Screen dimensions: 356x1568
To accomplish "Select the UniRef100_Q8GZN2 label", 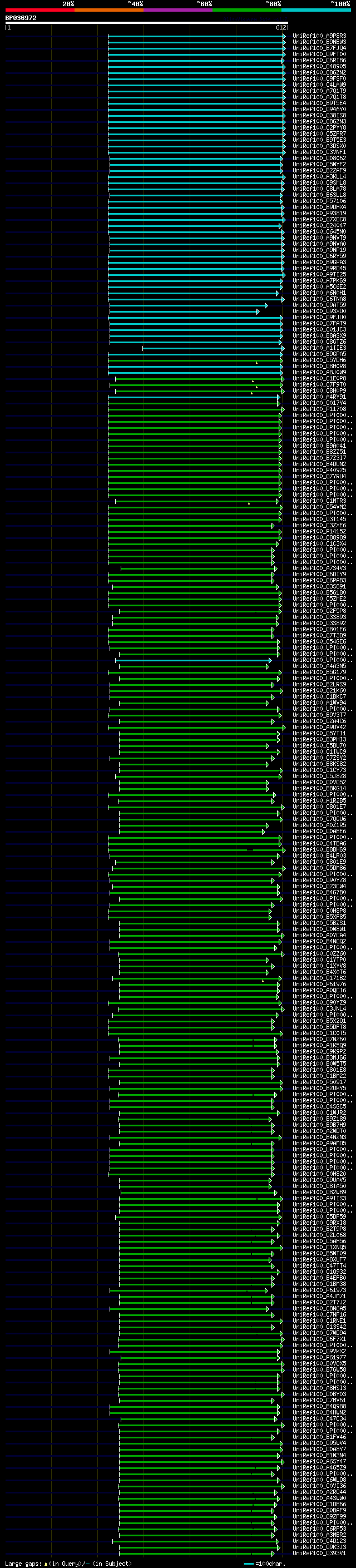I will pyautogui.click(x=319, y=72).
